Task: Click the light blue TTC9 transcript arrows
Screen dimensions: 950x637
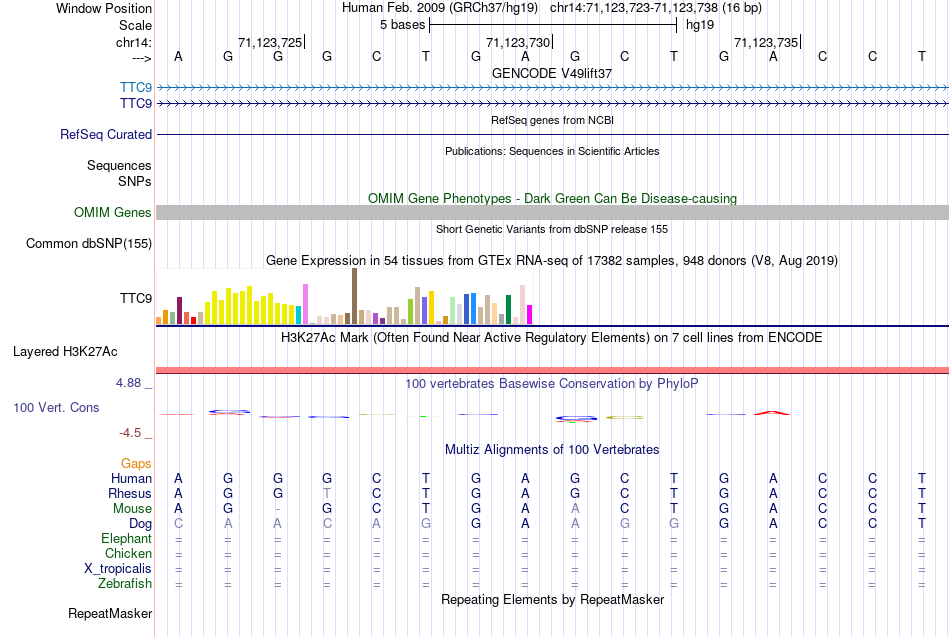Action: [552, 88]
